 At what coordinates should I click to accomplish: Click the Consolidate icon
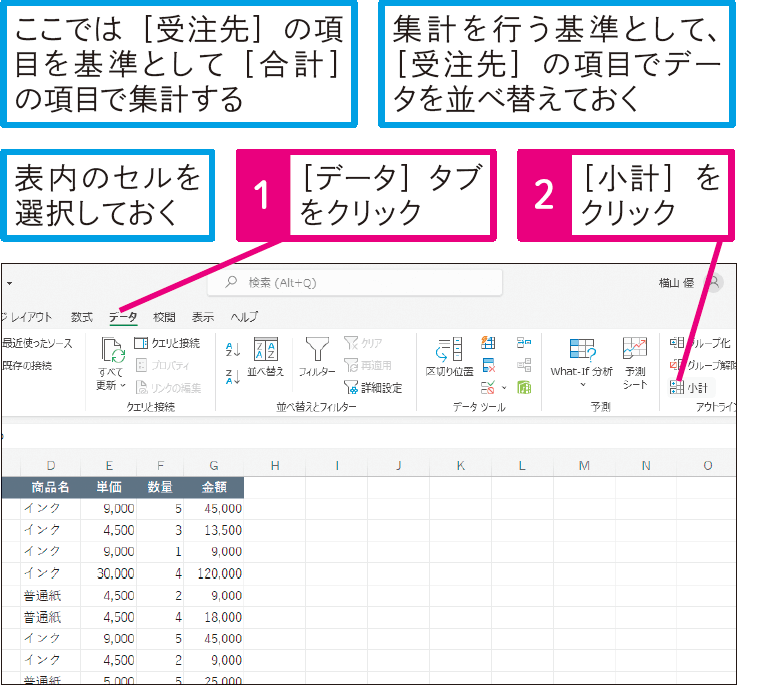coord(524,342)
